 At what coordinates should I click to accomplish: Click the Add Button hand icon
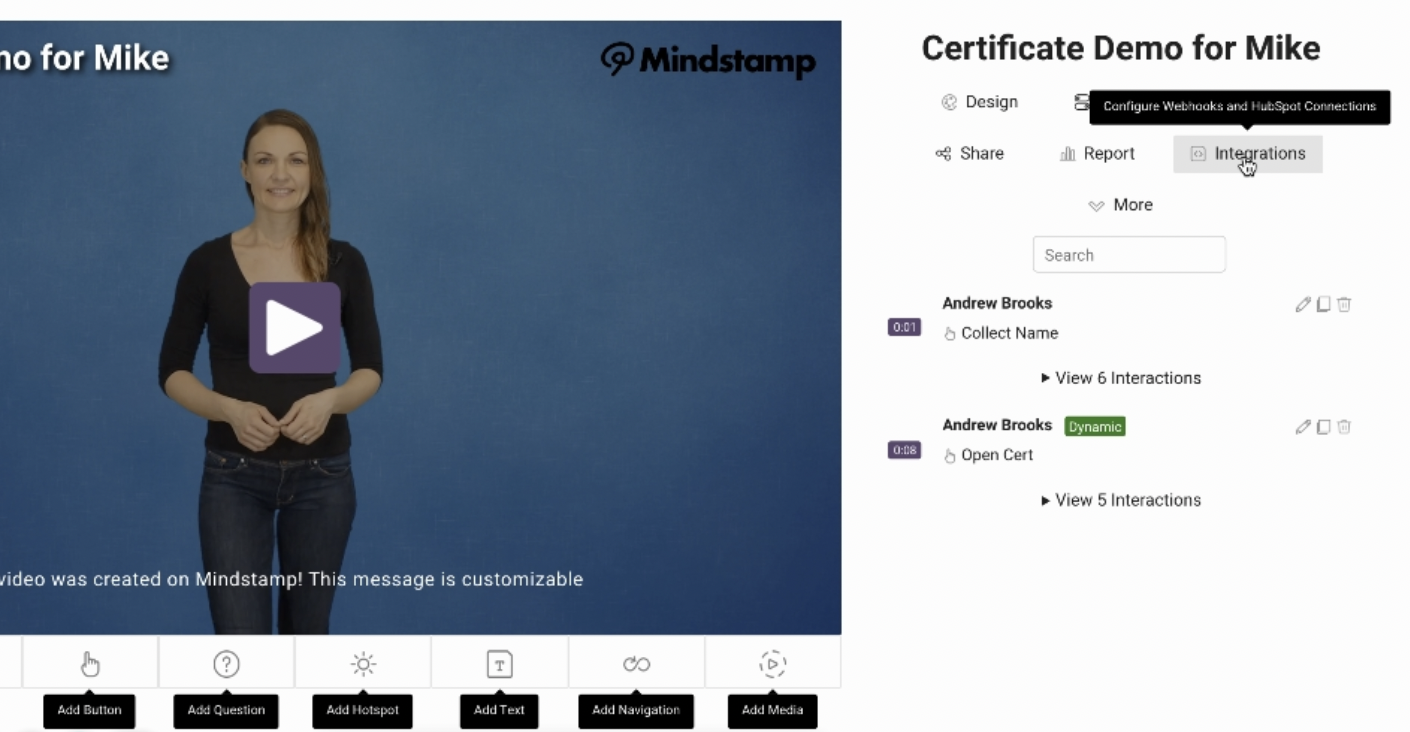tap(90, 664)
